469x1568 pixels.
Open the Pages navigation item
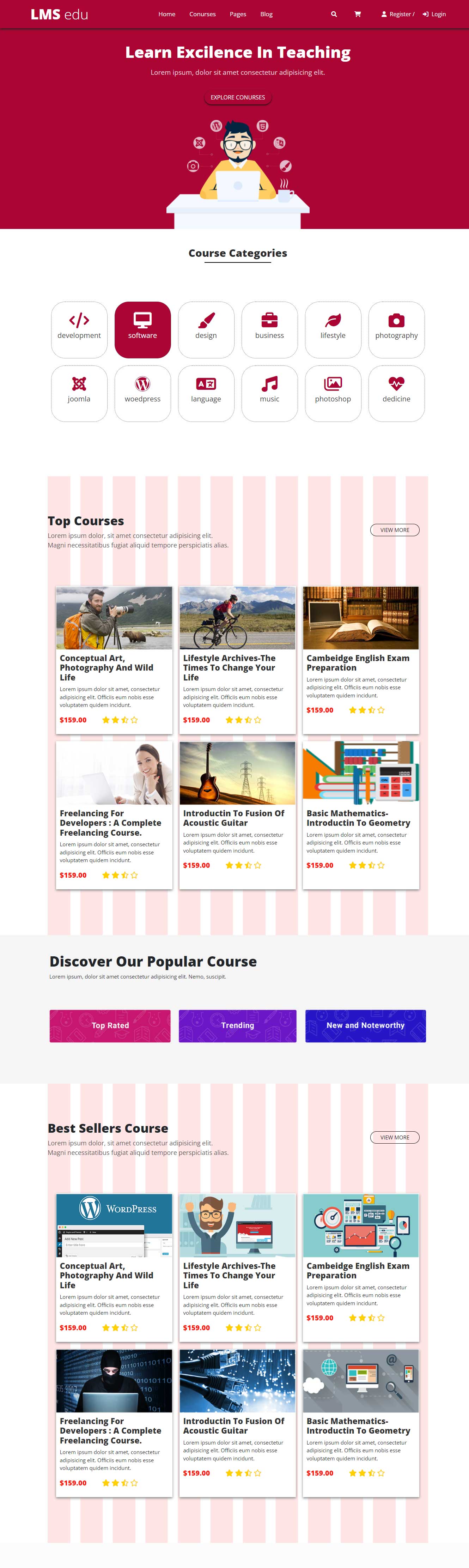coord(238,14)
